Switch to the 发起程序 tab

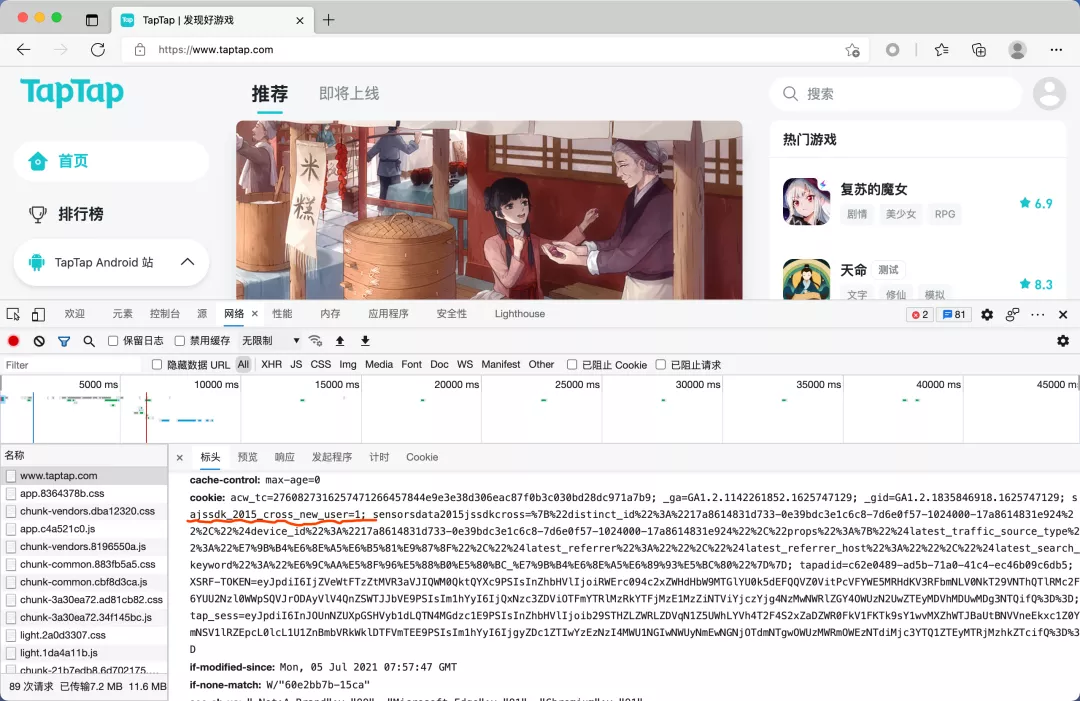[x=332, y=457]
